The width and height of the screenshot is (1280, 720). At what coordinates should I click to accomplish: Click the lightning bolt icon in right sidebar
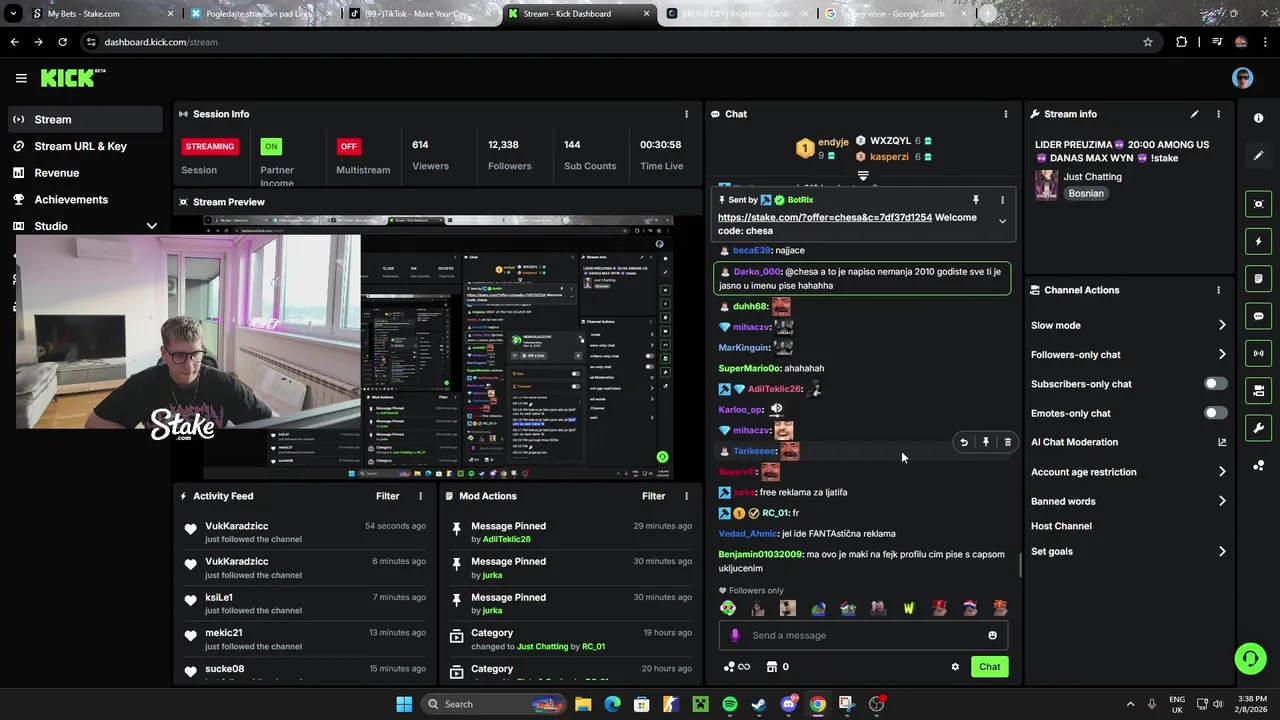(1258, 241)
